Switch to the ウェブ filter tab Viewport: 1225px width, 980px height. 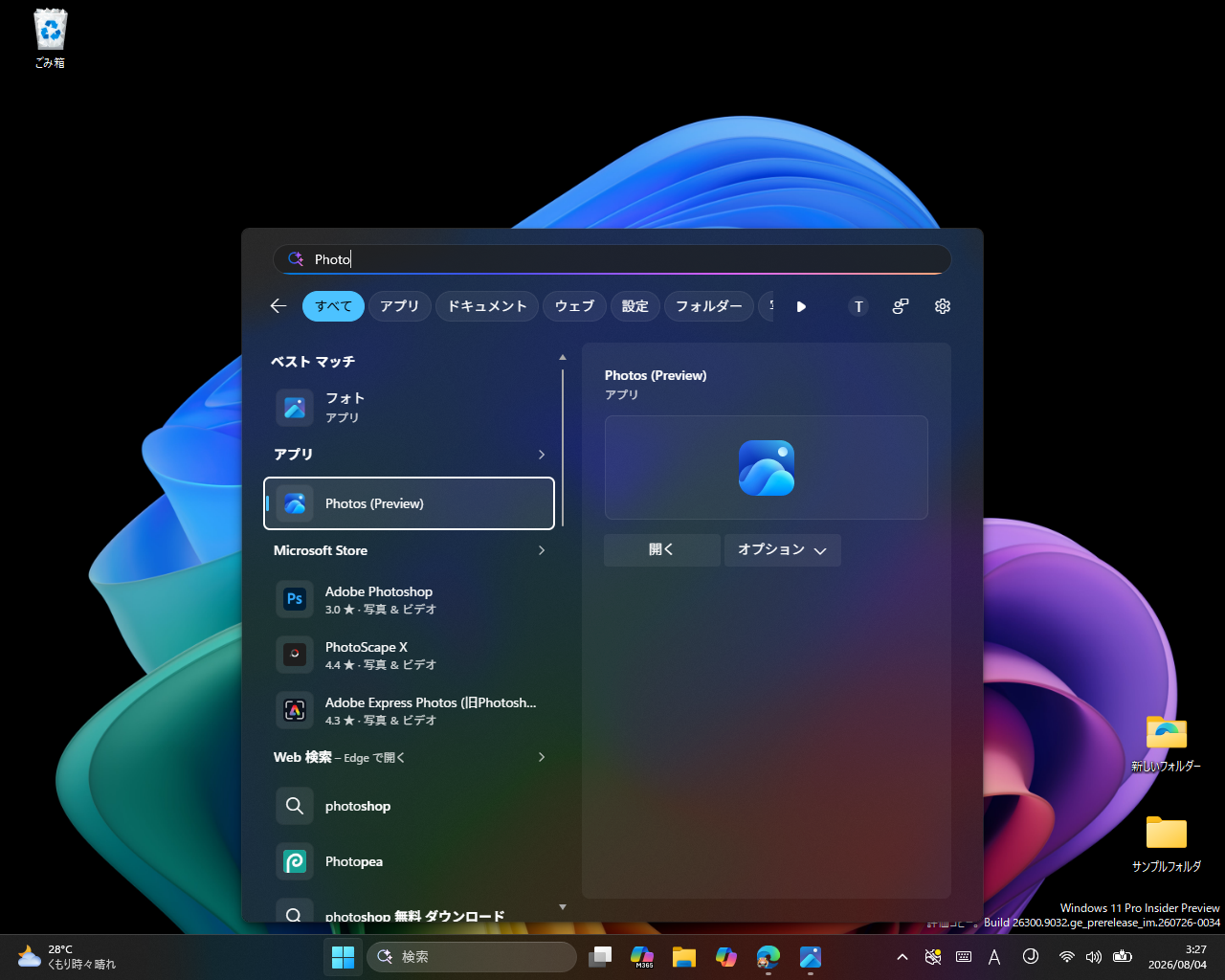575,306
